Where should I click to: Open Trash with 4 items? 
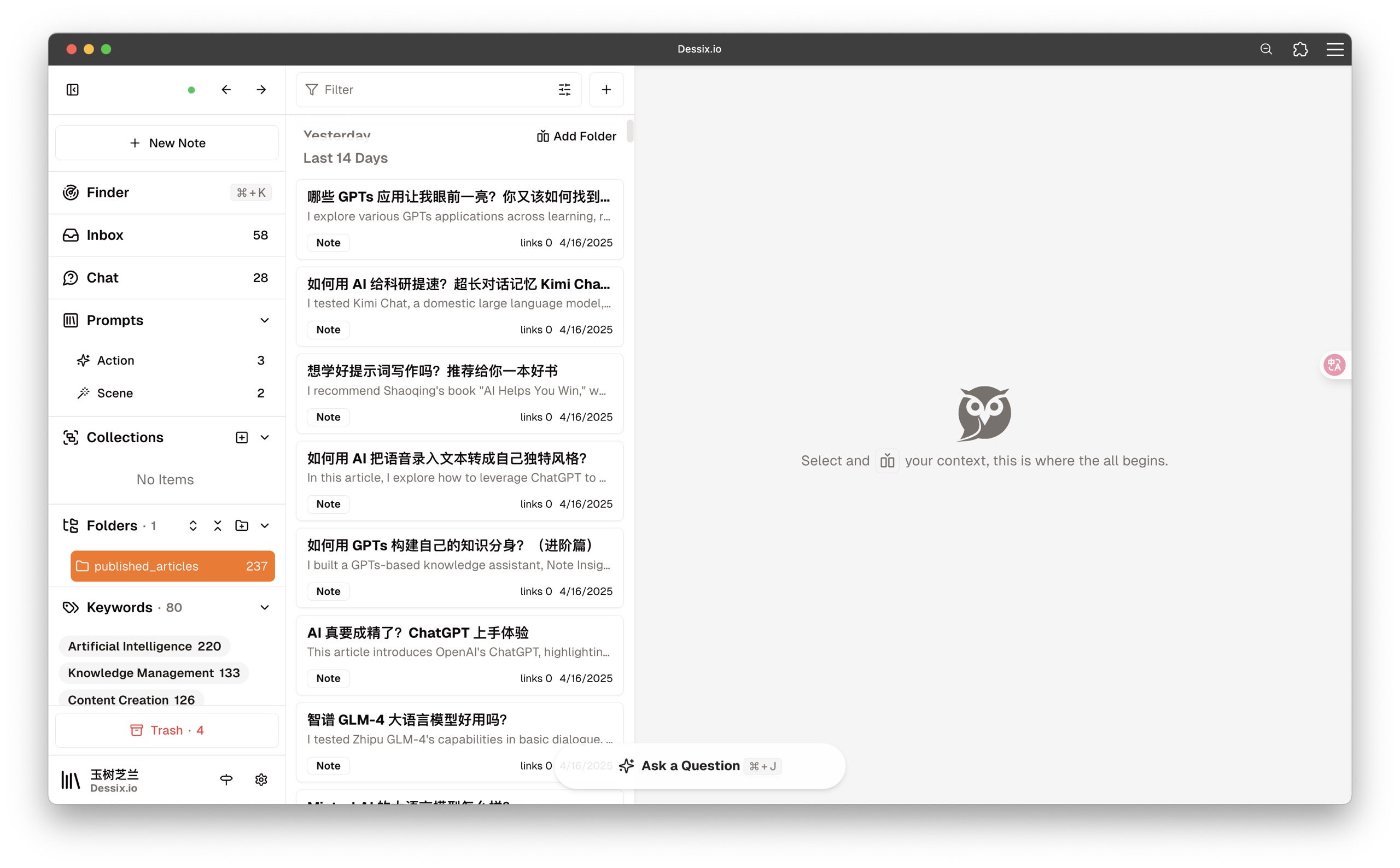(167, 730)
